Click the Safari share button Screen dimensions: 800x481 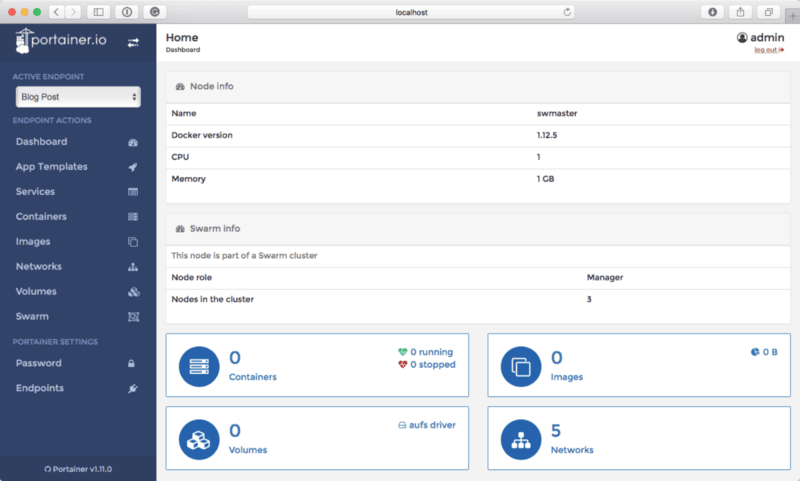coord(741,12)
